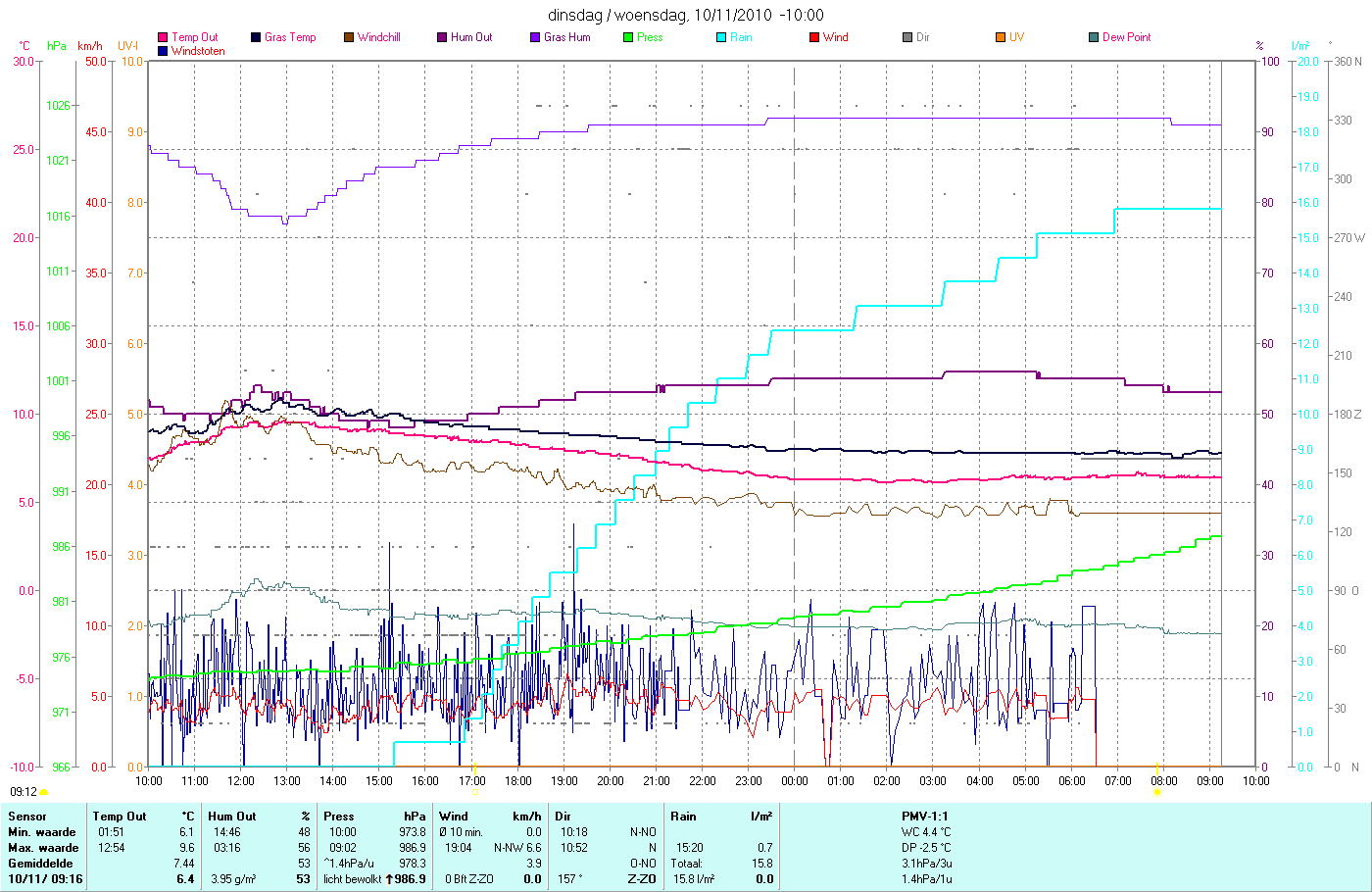
Task: Click the Gras Temp legend square
Action: (x=256, y=37)
